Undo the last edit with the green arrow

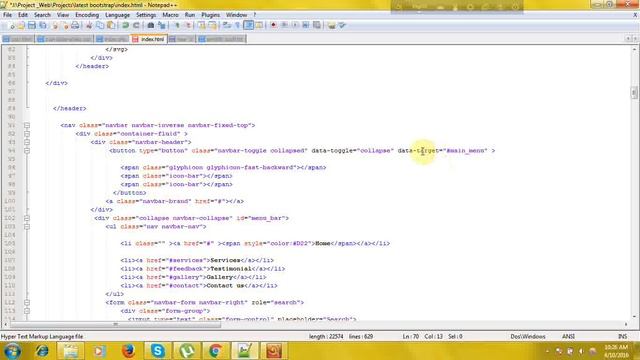125,25
